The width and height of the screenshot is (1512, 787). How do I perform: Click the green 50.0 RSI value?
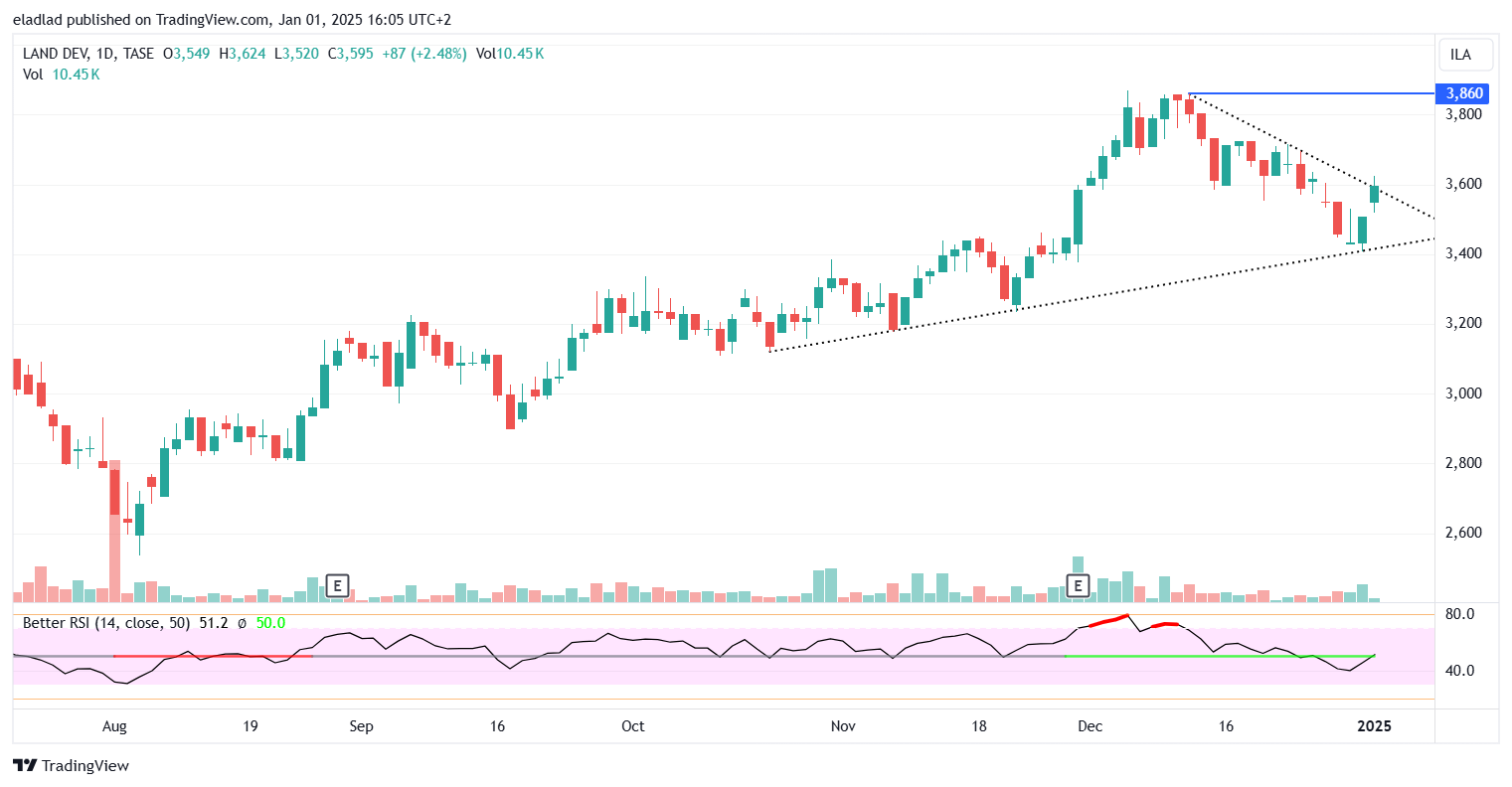pyautogui.click(x=270, y=623)
